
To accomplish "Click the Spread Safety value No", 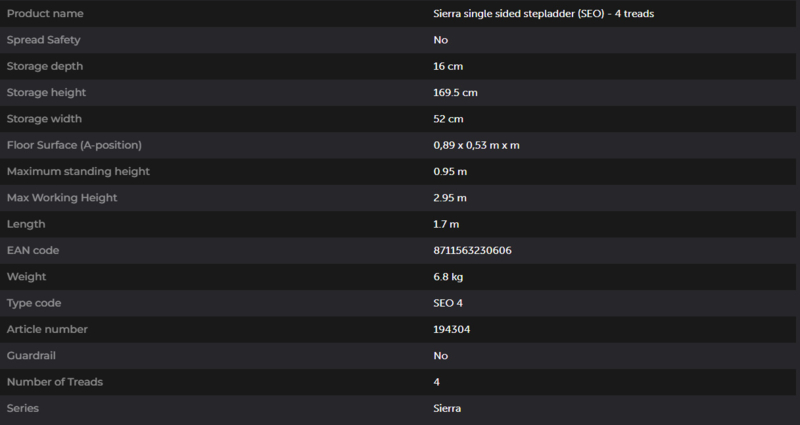I will (x=440, y=40).
